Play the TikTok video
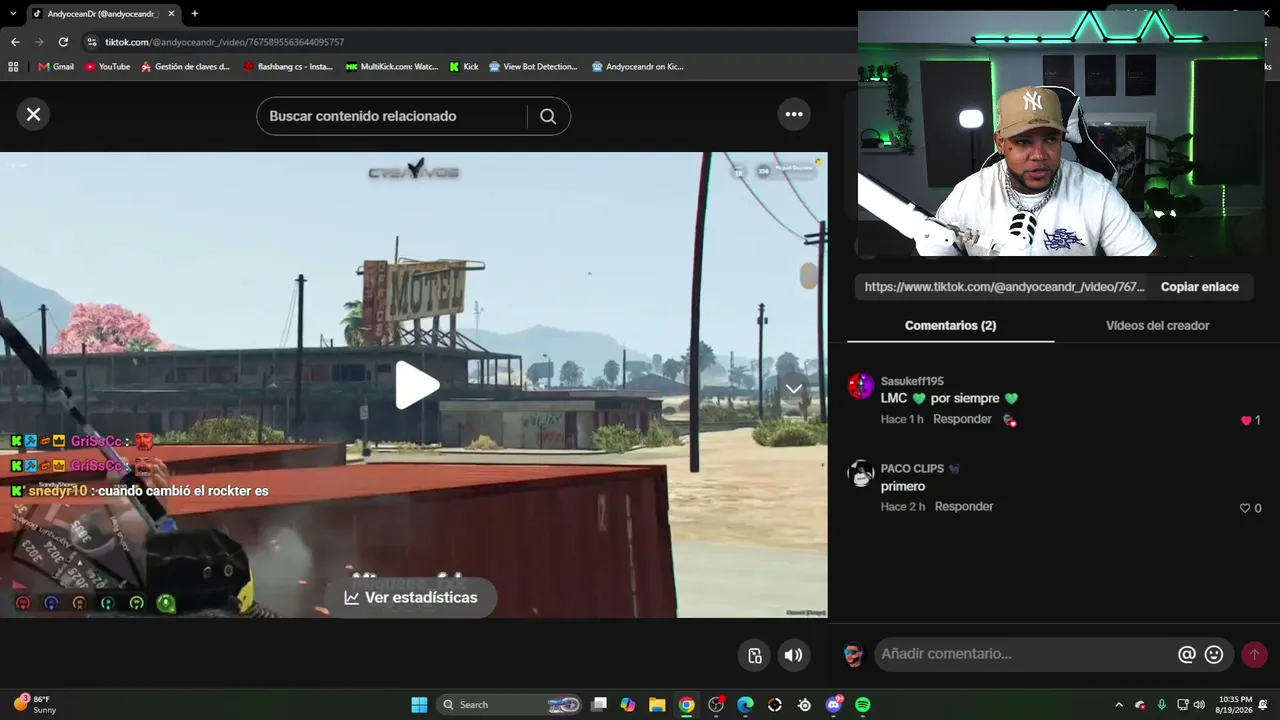The width and height of the screenshot is (1280, 720). [417, 385]
